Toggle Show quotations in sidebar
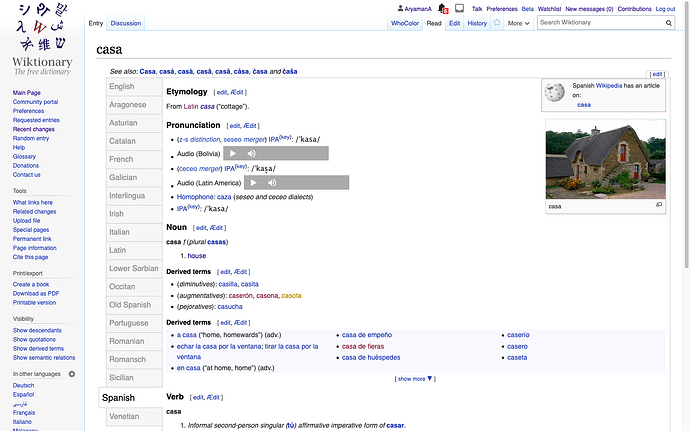 [x=34, y=339]
